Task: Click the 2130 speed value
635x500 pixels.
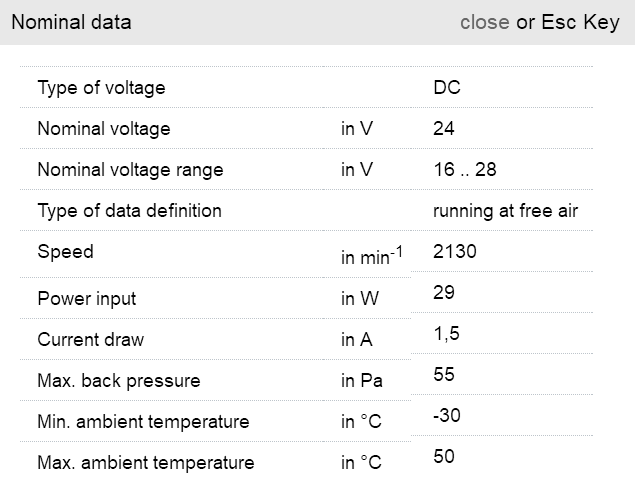Action: [454, 252]
